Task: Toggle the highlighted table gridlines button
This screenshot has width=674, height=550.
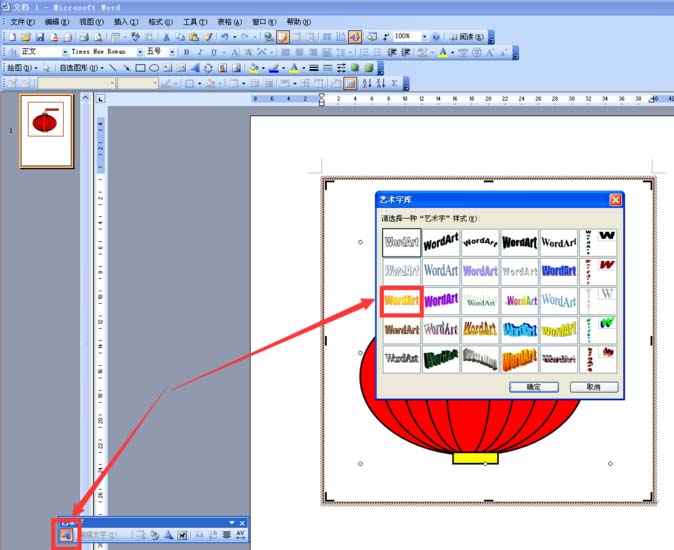Action: [x=350, y=83]
